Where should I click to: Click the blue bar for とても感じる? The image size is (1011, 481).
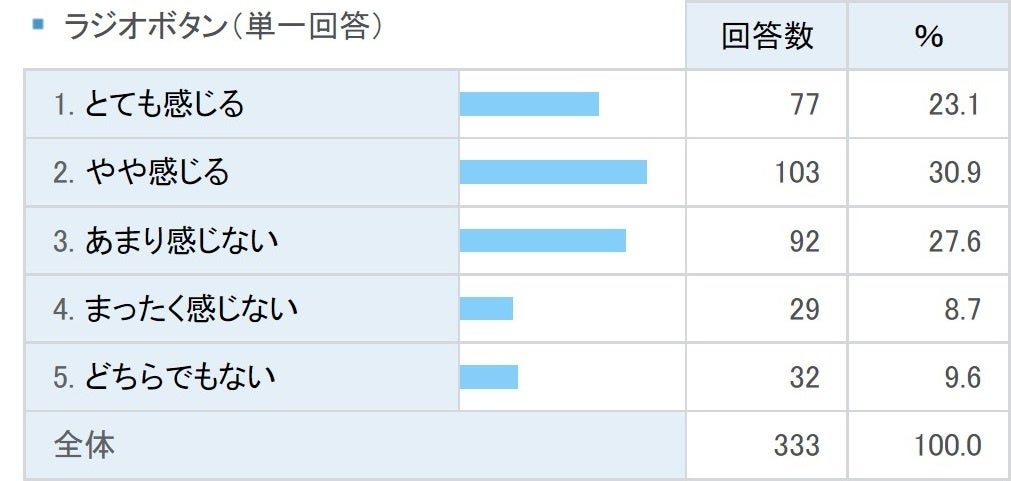tap(529, 104)
